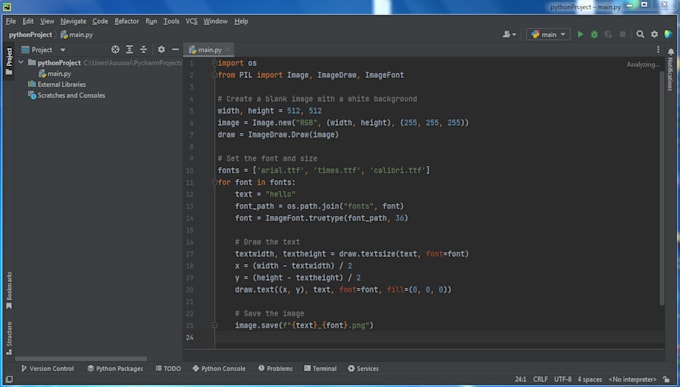Screen dimensions: 680x387
Task: Open the Navigate menu
Action: (x=73, y=21)
